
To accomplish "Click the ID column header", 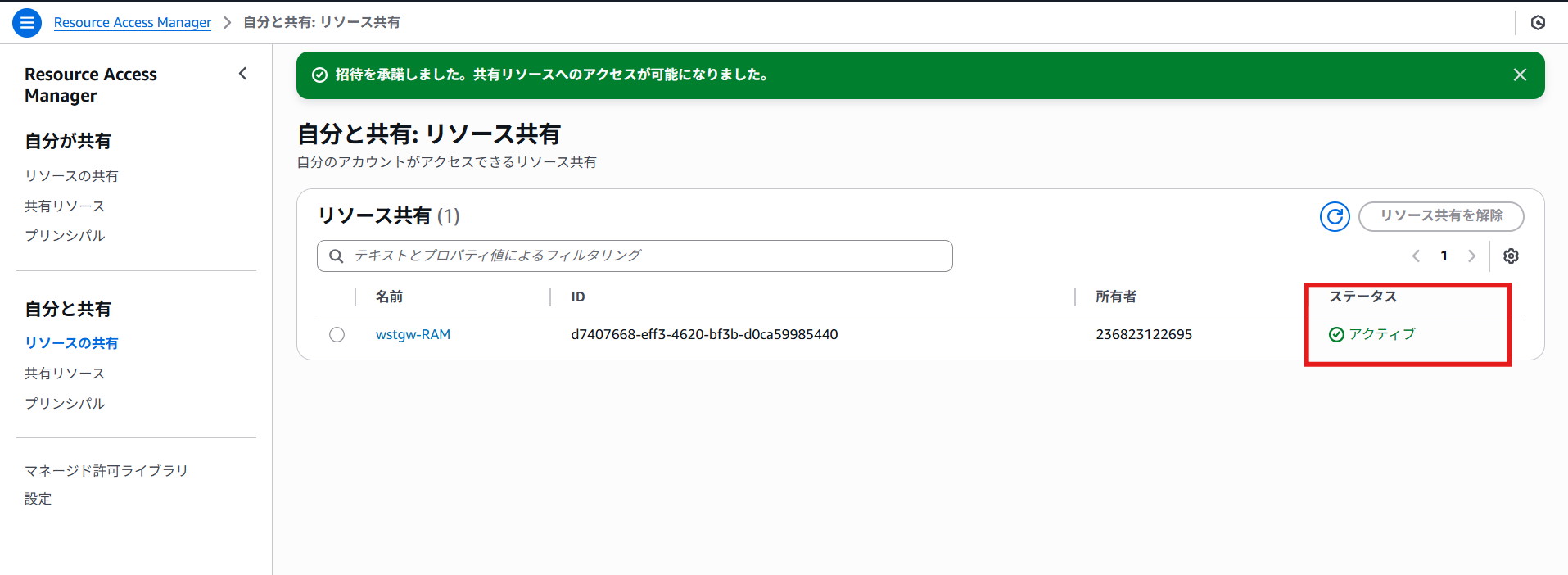I will [578, 297].
